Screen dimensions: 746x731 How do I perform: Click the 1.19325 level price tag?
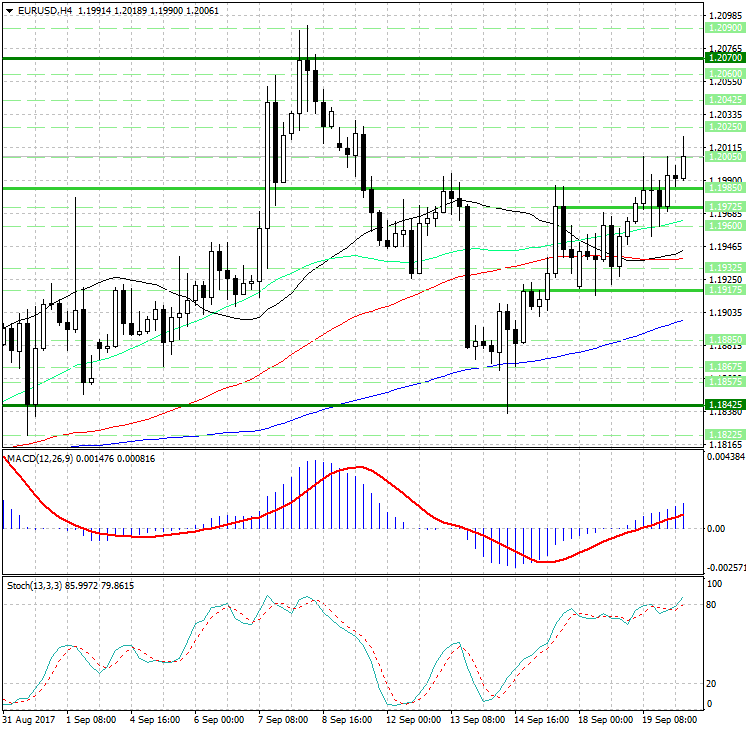point(725,267)
